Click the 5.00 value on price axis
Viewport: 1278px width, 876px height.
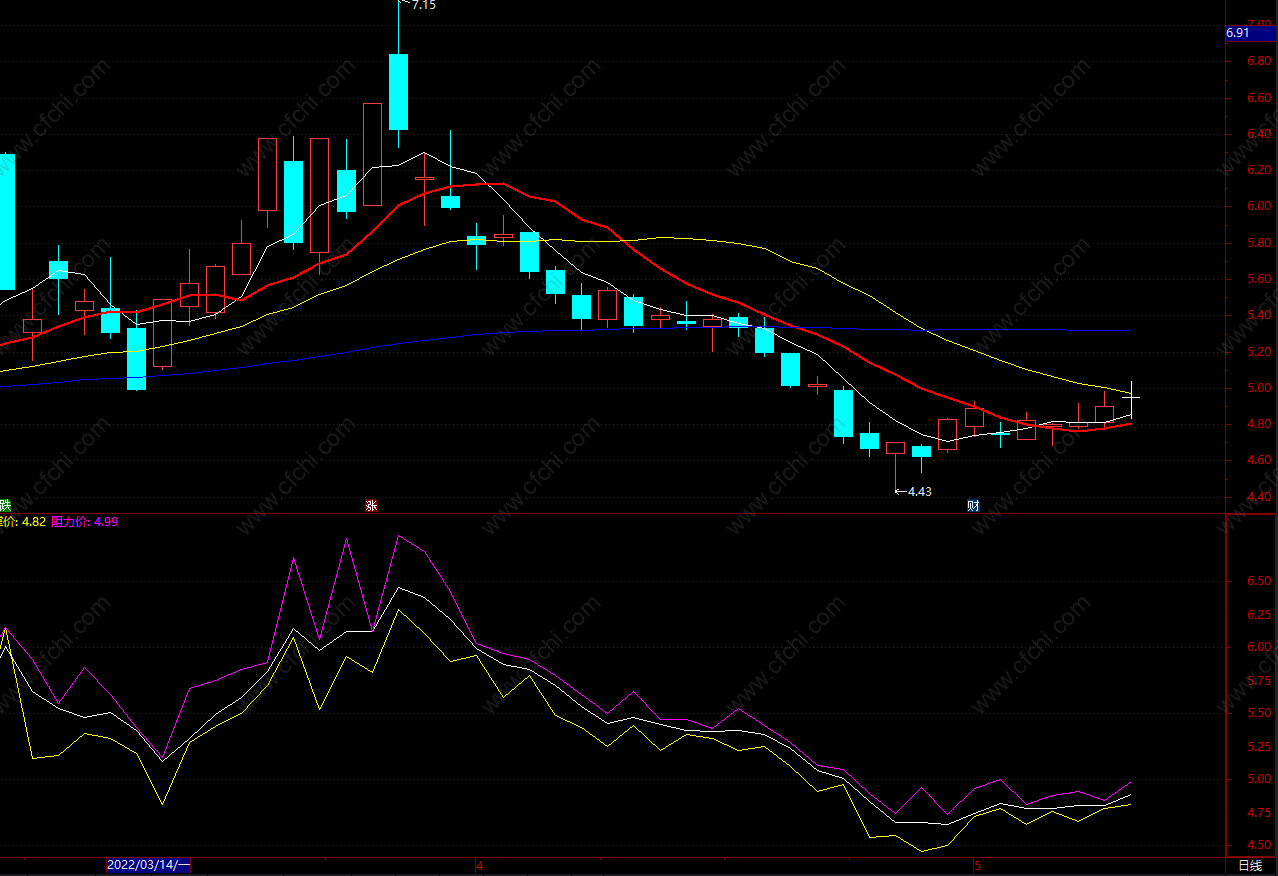tap(1258, 388)
